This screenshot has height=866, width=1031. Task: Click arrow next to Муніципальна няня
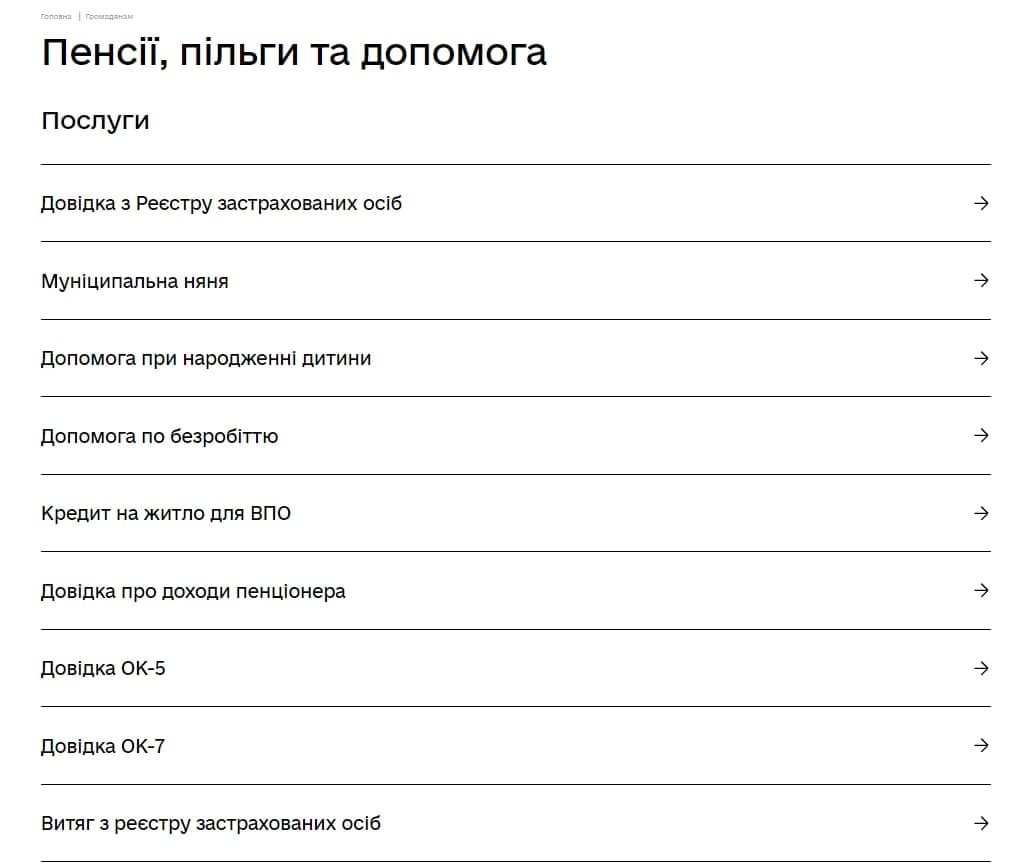click(x=981, y=281)
